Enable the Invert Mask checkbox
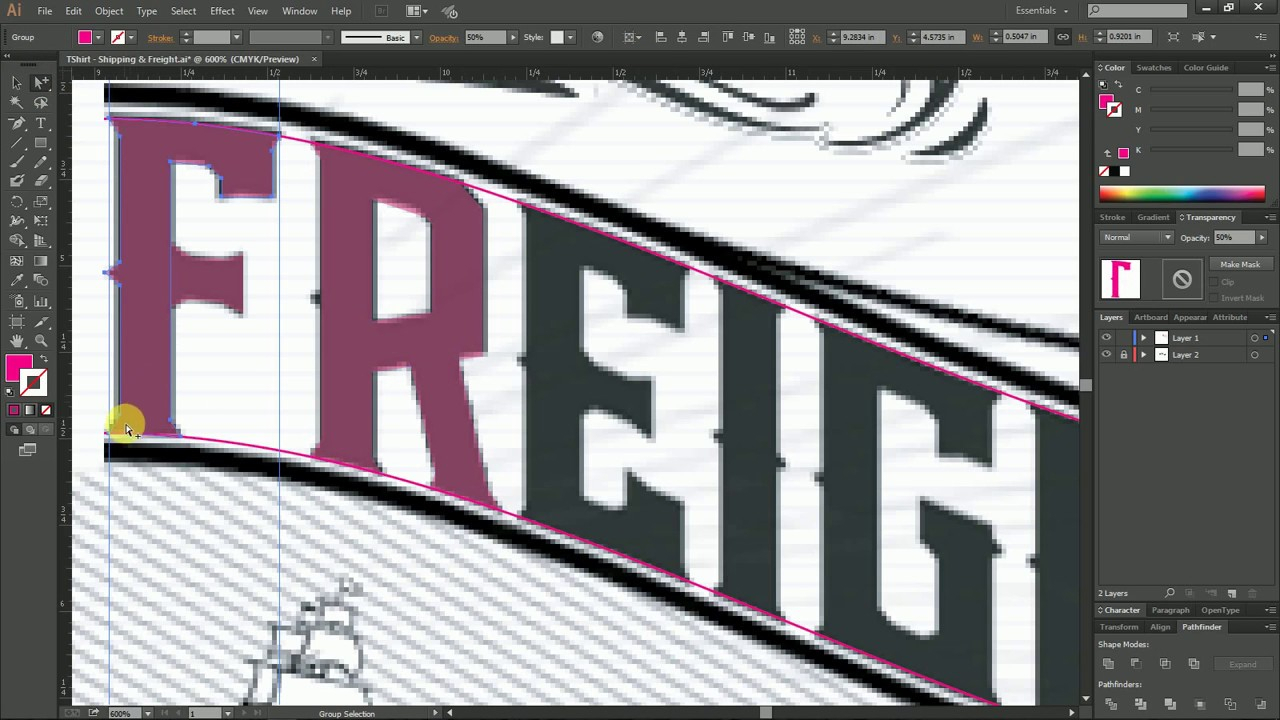Screen dimensions: 1280x720 pos(1214,298)
